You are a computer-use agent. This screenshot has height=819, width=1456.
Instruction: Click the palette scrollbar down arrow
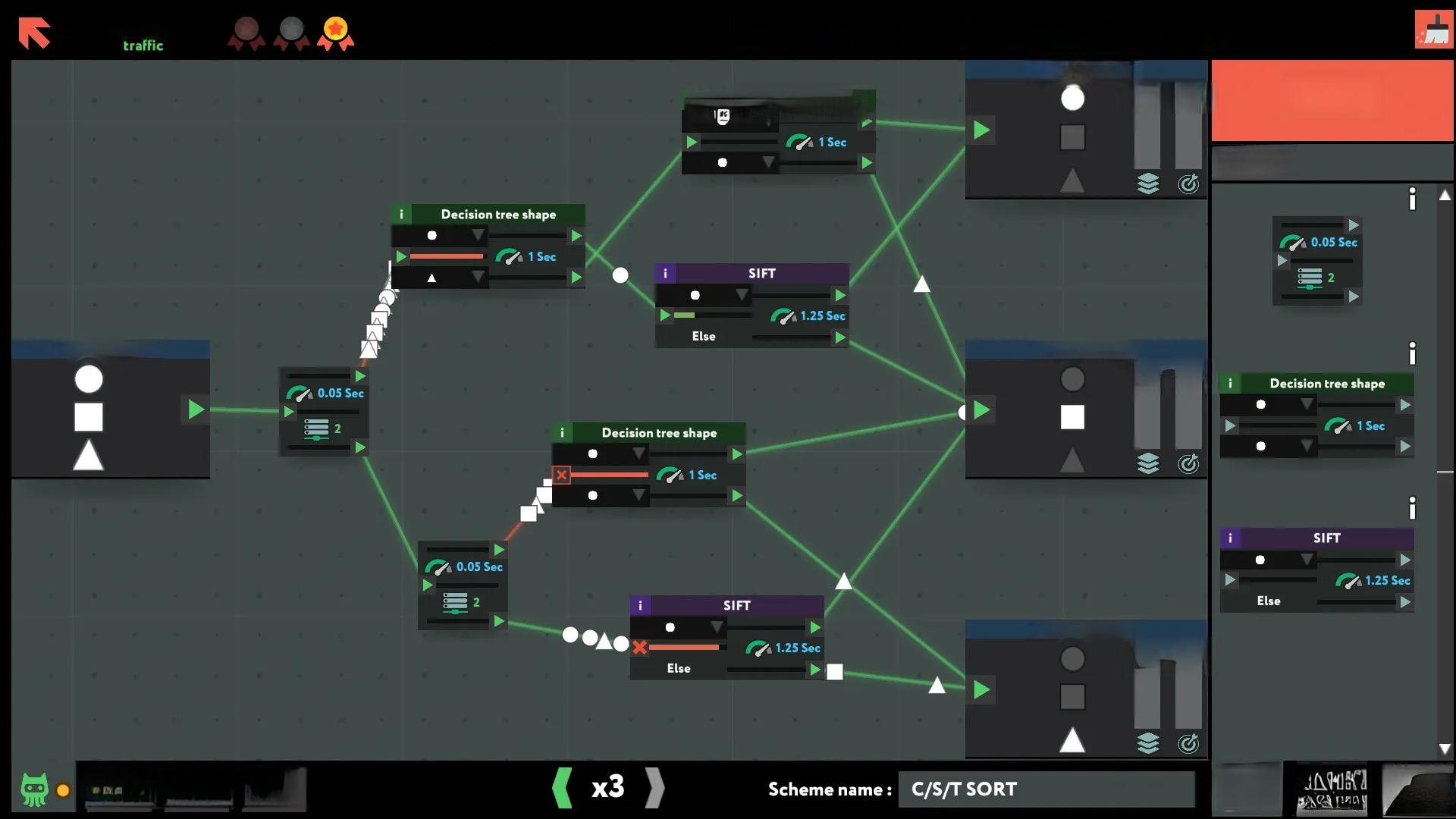pyautogui.click(x=1445, y=748)
